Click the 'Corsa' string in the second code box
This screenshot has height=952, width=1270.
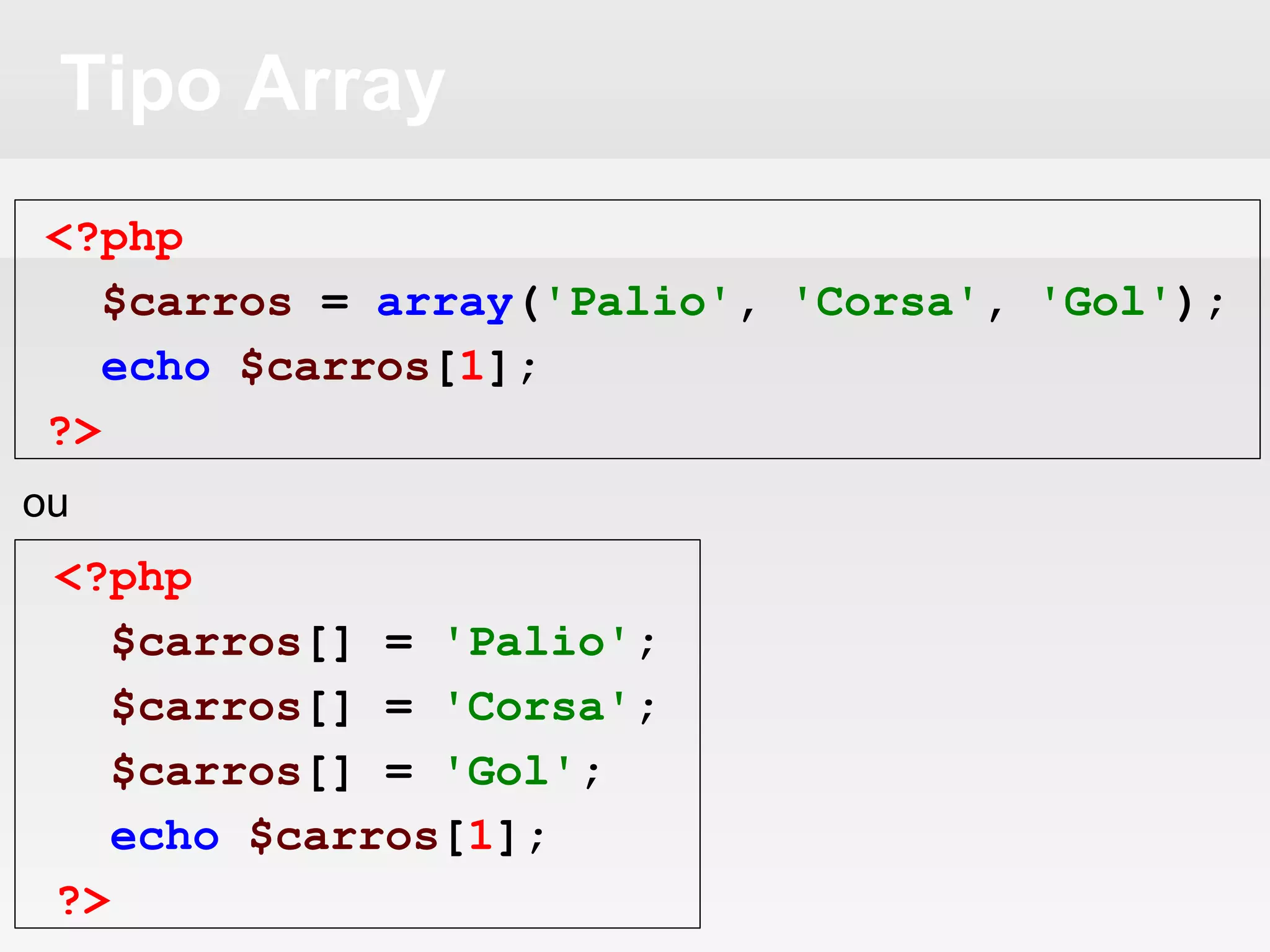pos(536,707)
